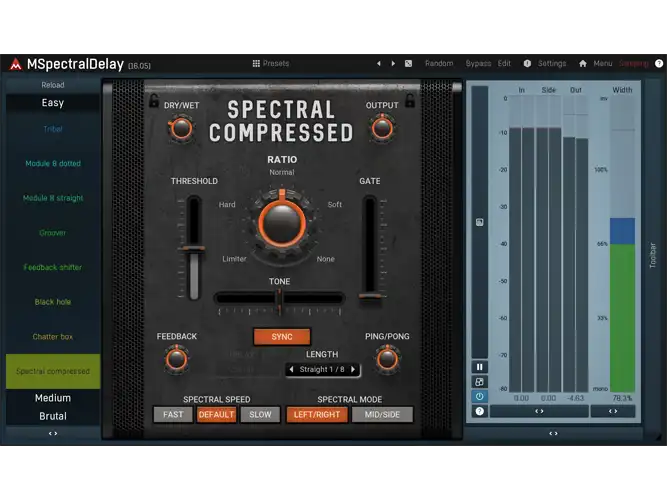Click red Sleeping status text
667x500 pixels.
633,63
